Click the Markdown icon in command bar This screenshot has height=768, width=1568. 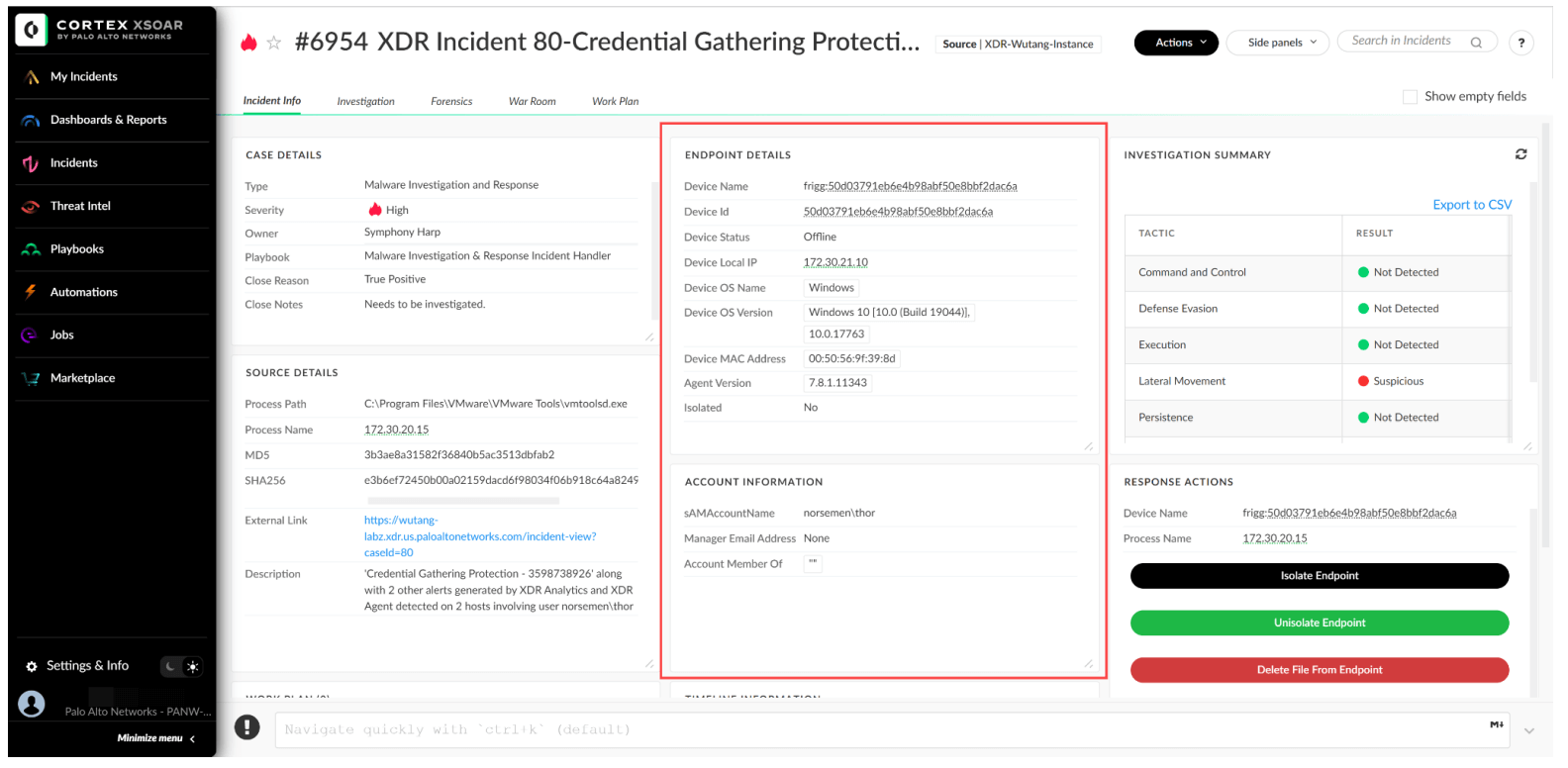click(1496, 725)
